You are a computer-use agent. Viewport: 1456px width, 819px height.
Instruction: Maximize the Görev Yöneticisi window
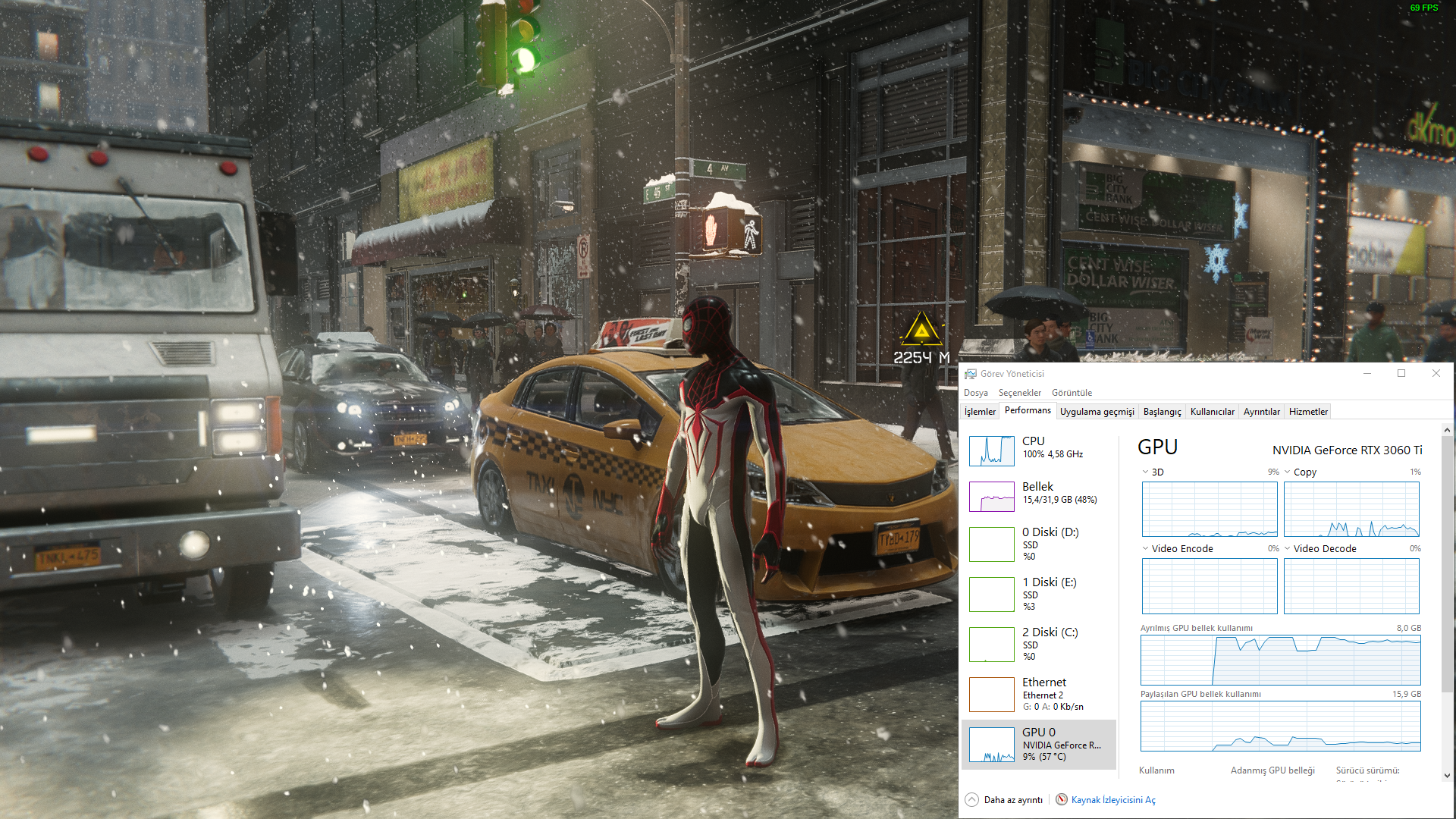[1401, 373]
